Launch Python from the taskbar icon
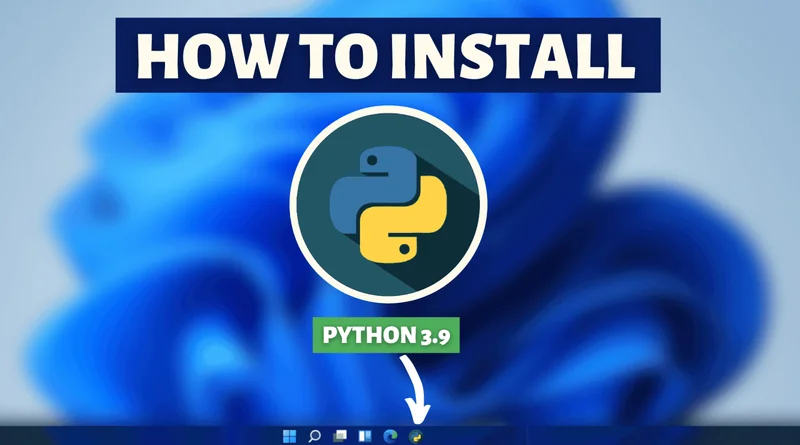The image size is (800, 445). (x=416, y=436)
